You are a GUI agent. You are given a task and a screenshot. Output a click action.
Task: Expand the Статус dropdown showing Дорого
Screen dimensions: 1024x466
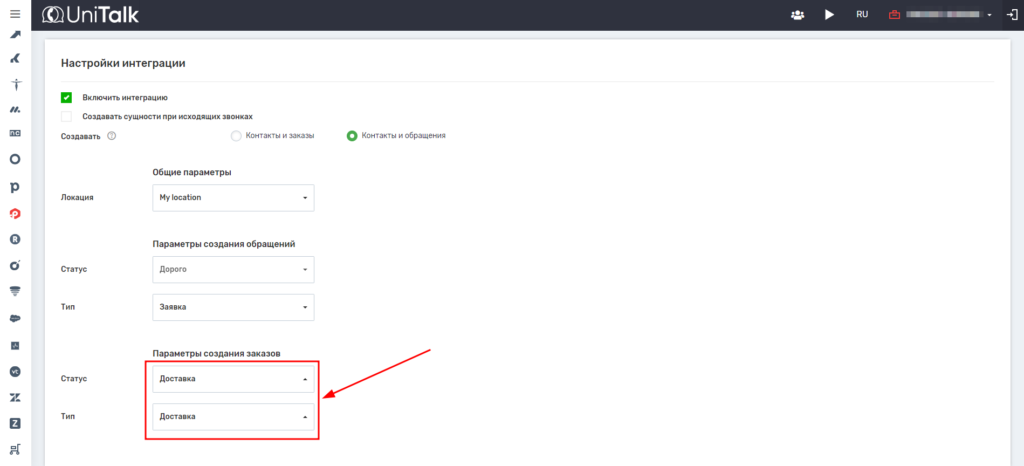tap(233, 270)
